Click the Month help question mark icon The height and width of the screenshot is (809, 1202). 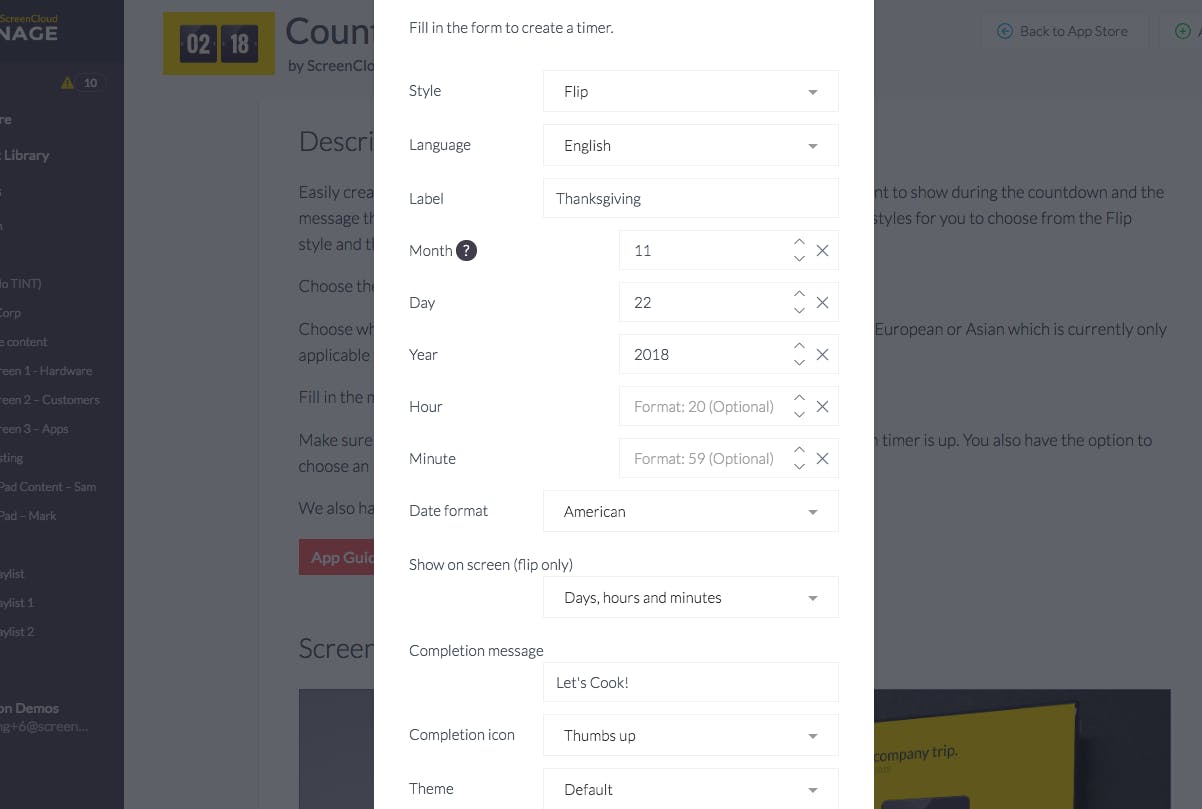pyautogui.click(x=466, y=251)
